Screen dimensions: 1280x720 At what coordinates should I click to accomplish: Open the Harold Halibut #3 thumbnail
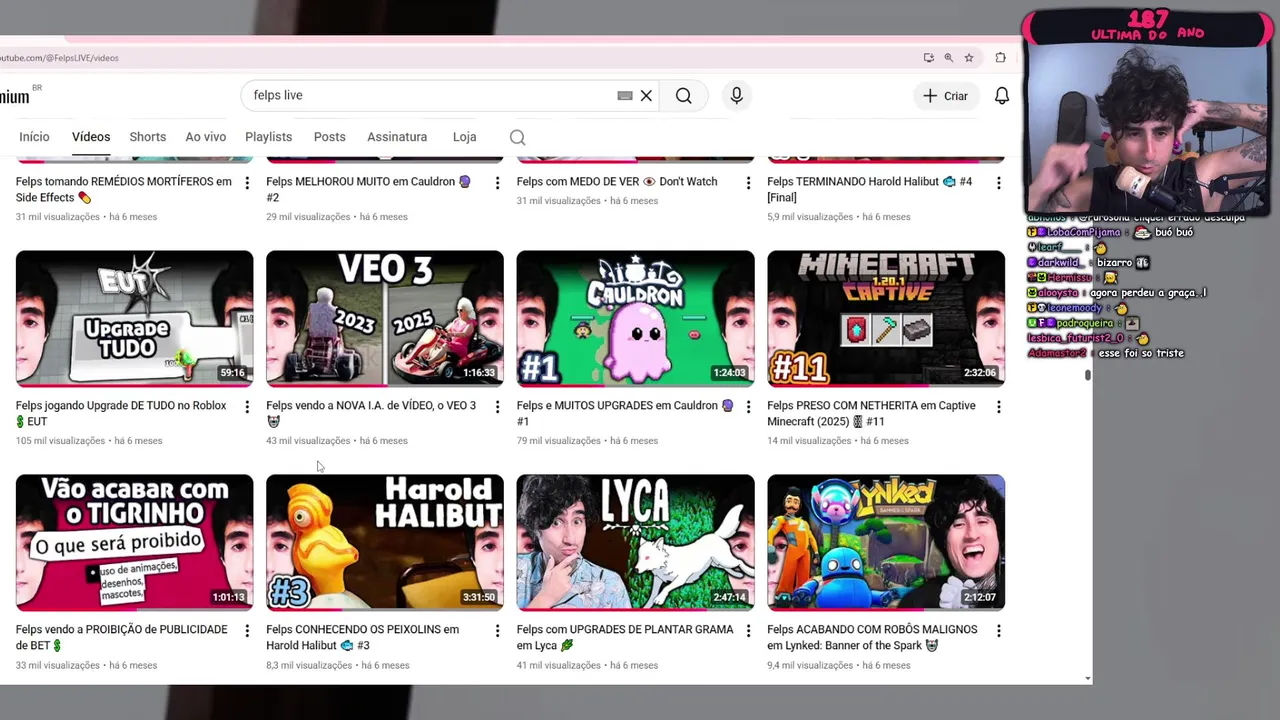(385, 542)
